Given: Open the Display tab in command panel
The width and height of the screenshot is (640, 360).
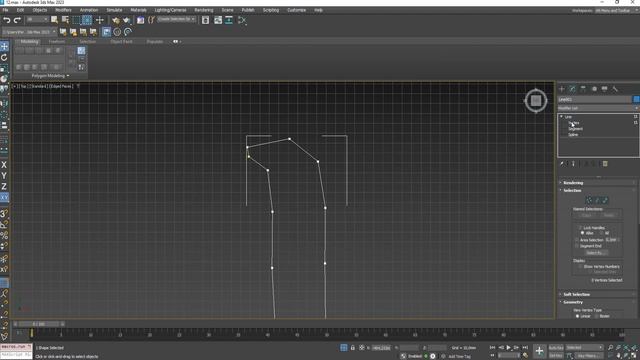Looking at the screenshot, I should [x=604, y=89].
